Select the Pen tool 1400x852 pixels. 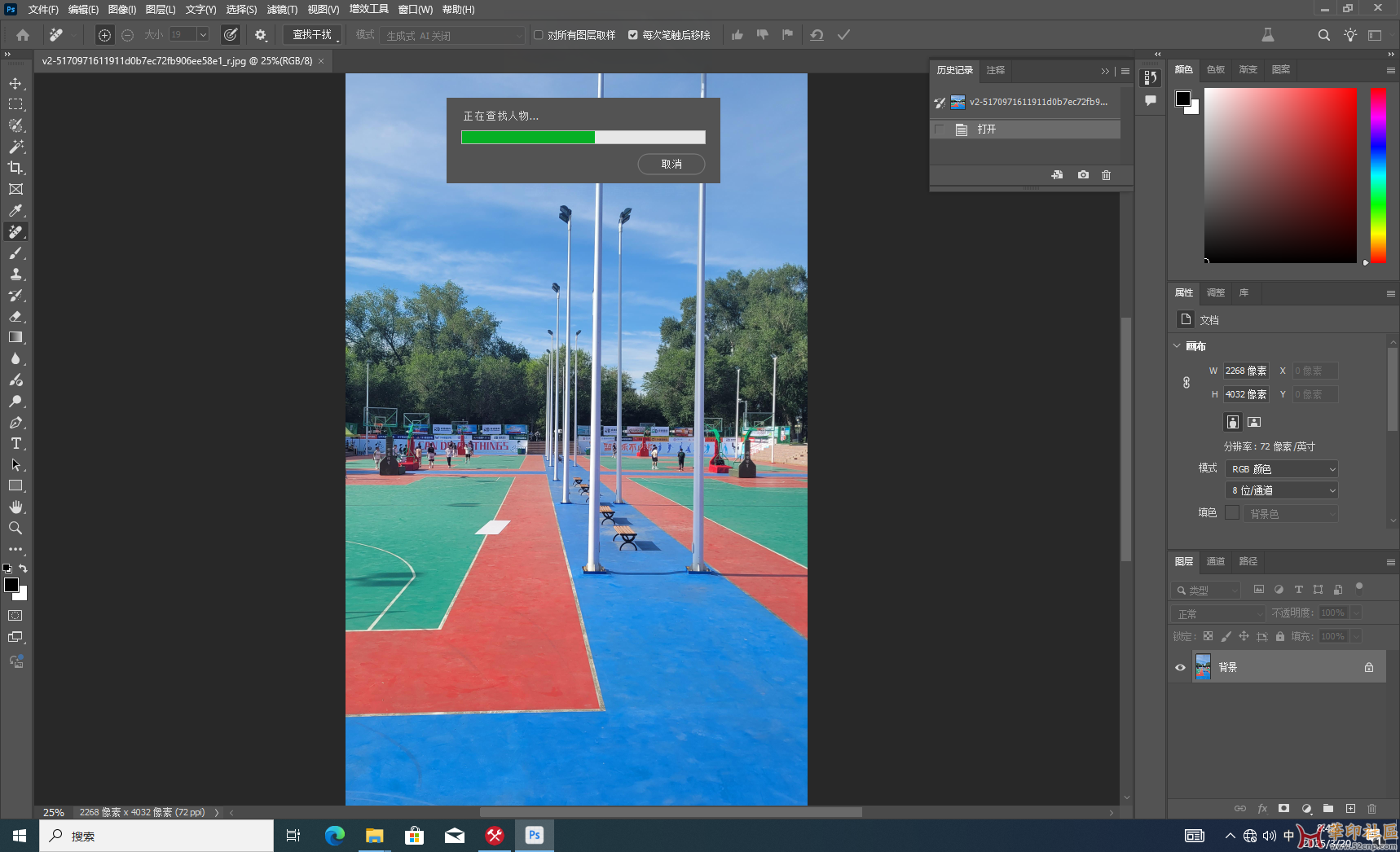click(15, 422)
